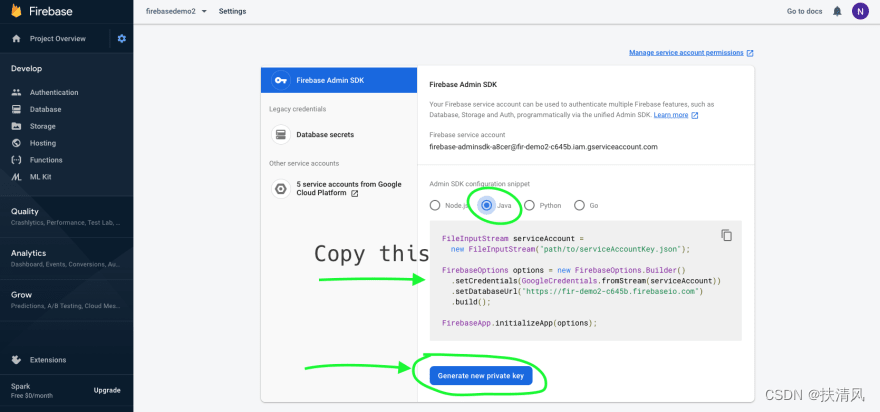Click Generate new private key button
This screenshot has width=880, height=412.
(x=480, y=376)
